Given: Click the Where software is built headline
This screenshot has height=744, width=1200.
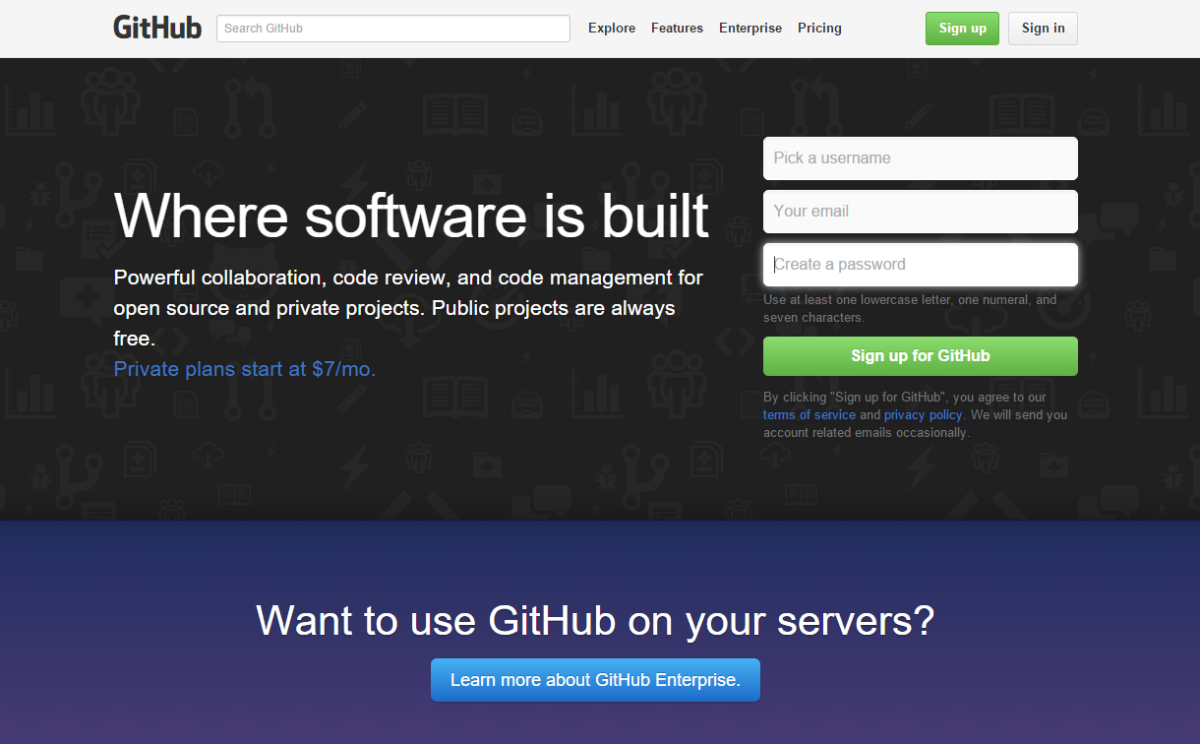Looking at the screenshot, I should [x=411, y=215].
